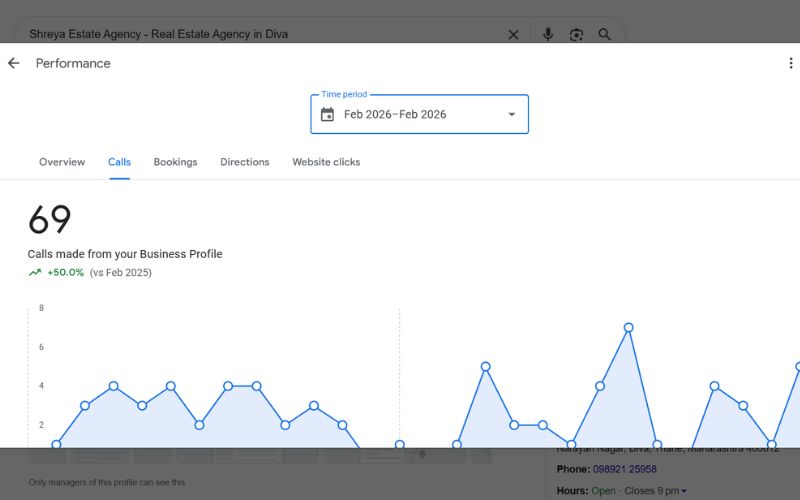Click the back arrow next to Performance
Screen dimensions: 800x500
click(14, 63)
